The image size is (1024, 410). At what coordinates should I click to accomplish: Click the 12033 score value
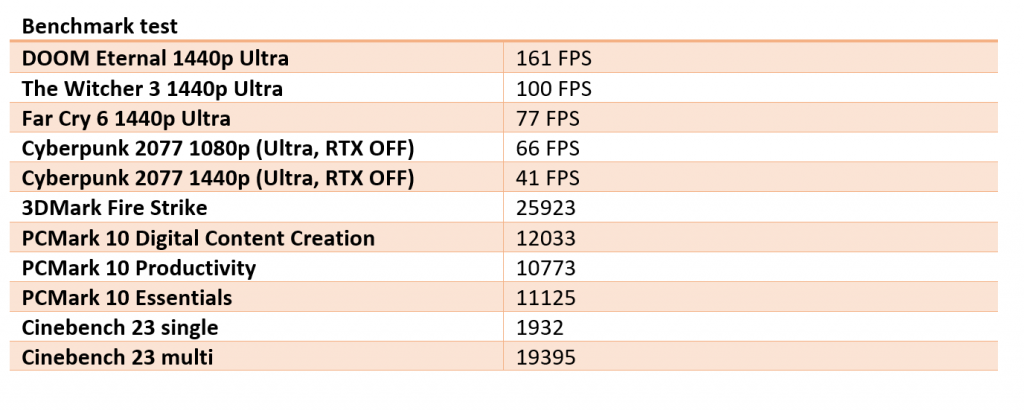pyautogui.click(x=545, y=238)
